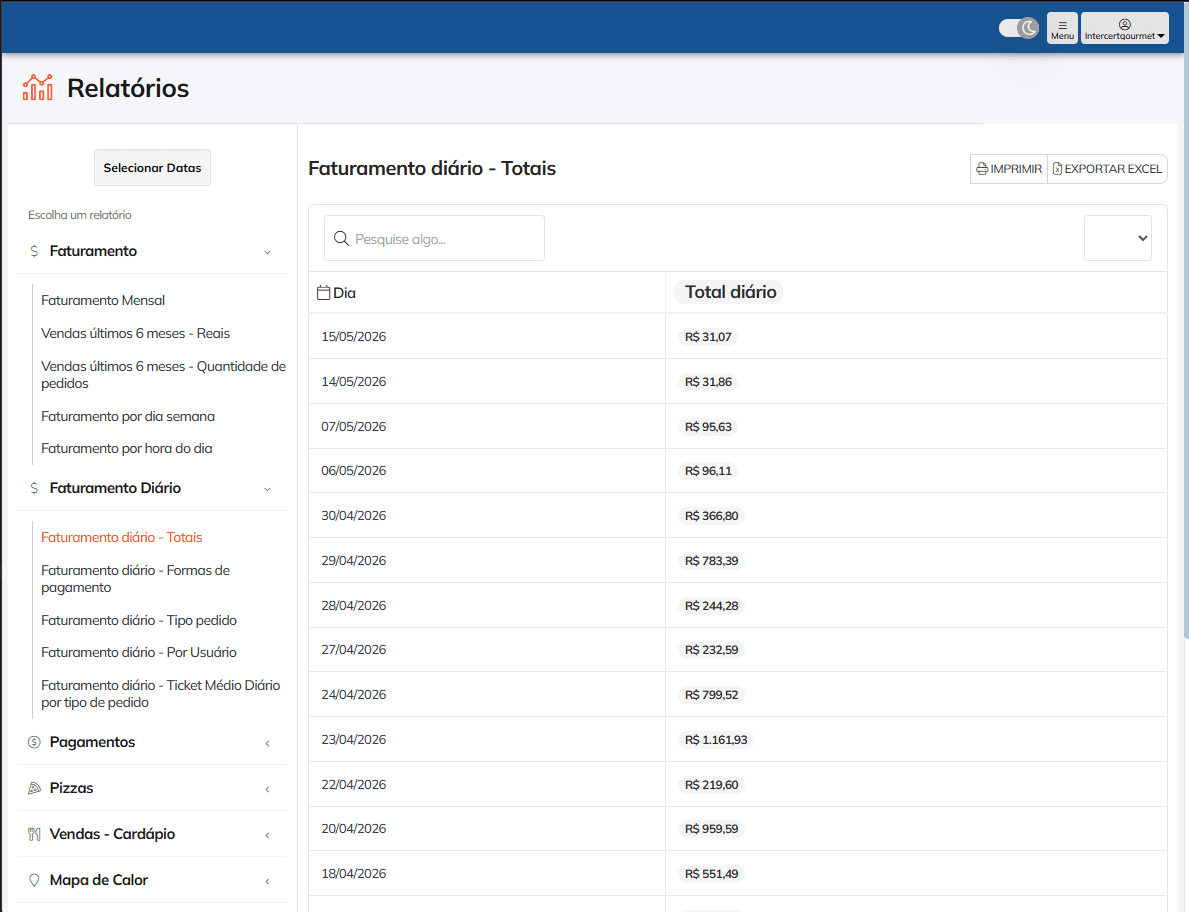This screenshot has width=1189, height=912.
Task: Click the cutlery icon beside Vendas - Cardápio
Action: tap(34, 835)
